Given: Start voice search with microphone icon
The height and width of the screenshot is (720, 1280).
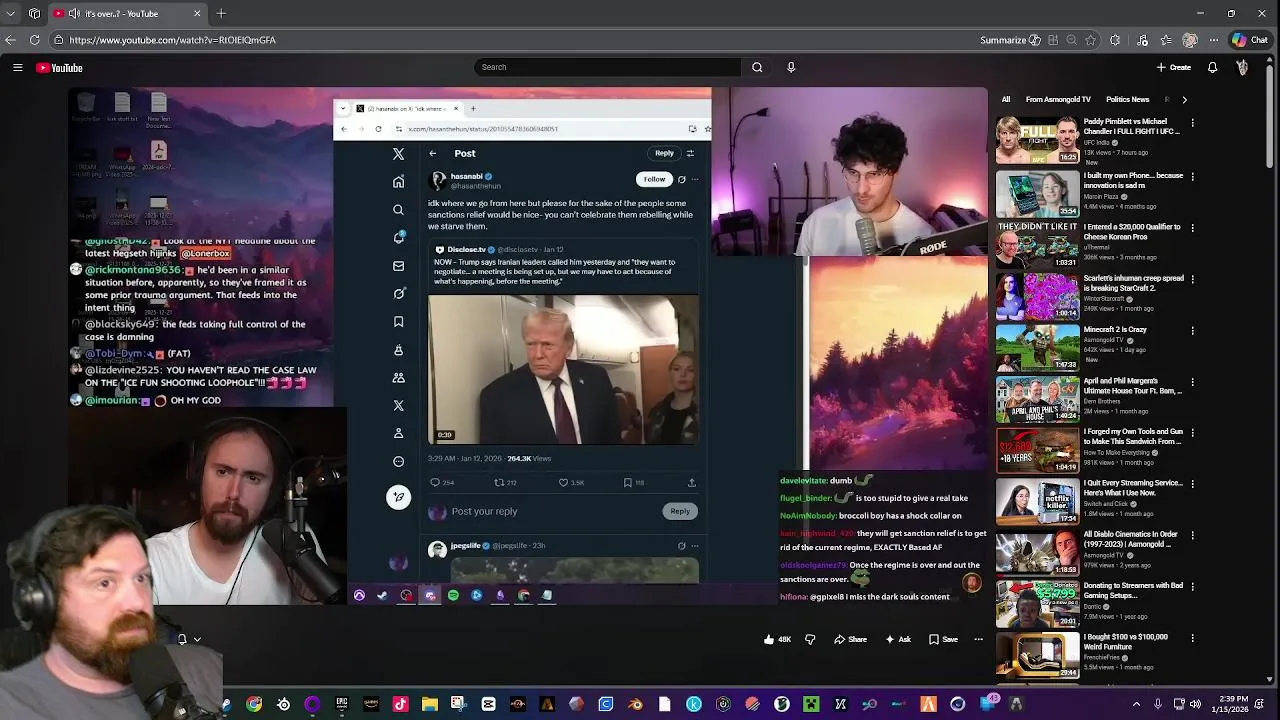Looking at the screenshot, I should (x=791, y=67).
